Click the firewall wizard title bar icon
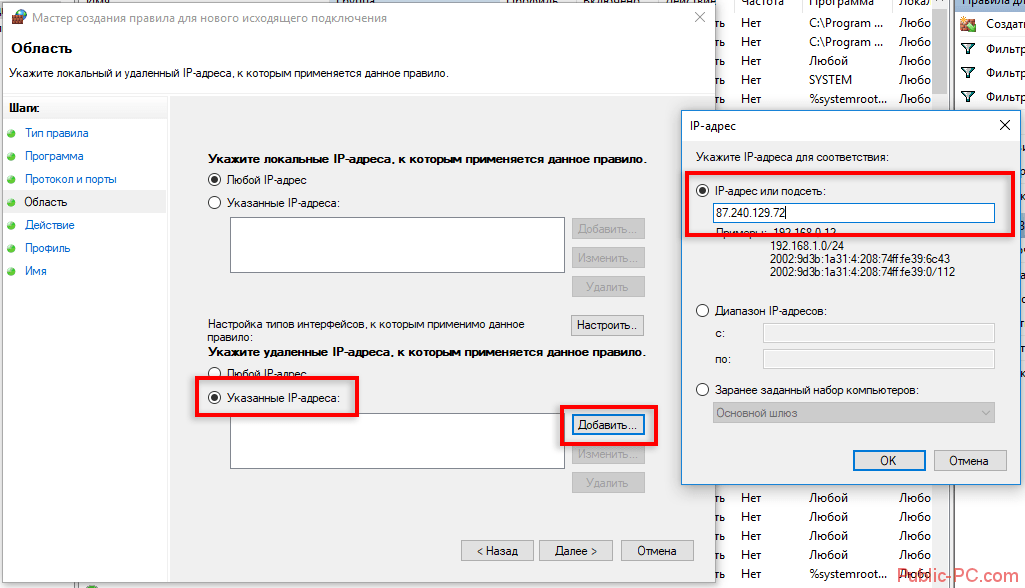Viewport: 1025px width, 588px height. click(x=18, y=18)
